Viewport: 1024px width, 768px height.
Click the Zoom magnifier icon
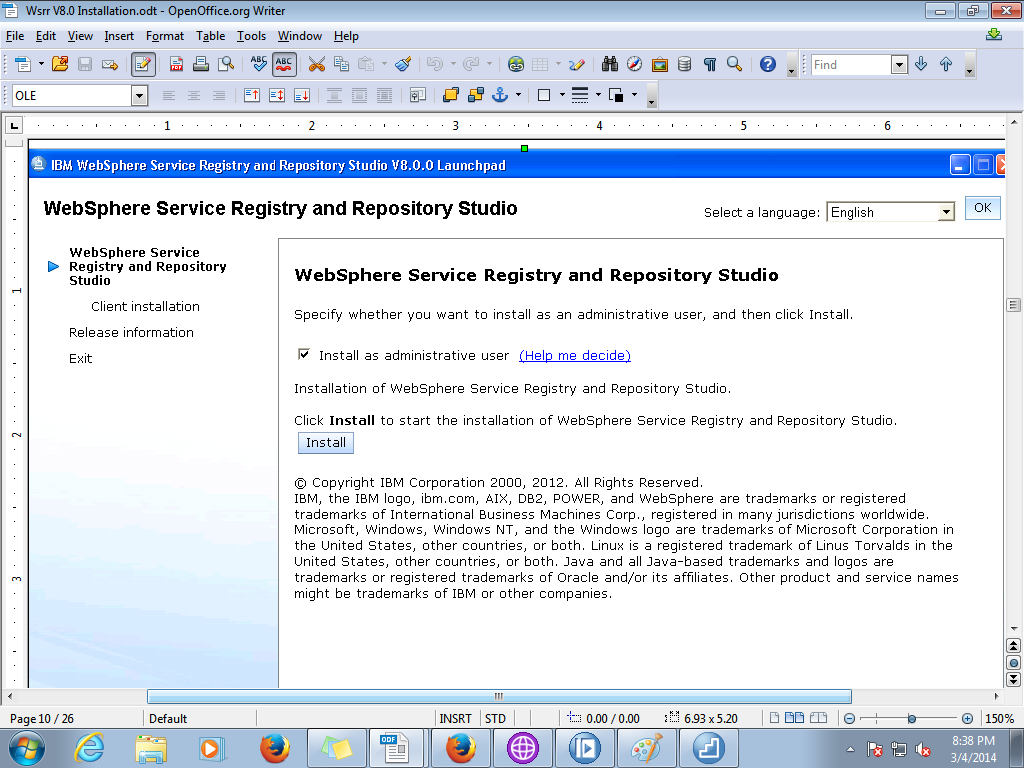coord(735,64)
